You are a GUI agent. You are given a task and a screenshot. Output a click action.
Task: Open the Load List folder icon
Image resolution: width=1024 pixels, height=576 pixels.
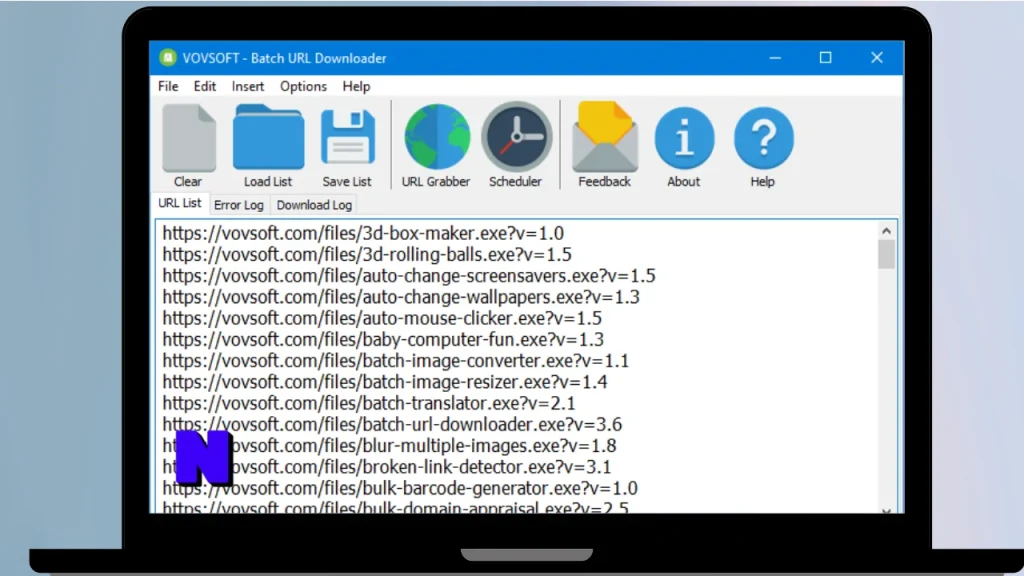coord(268,138)
